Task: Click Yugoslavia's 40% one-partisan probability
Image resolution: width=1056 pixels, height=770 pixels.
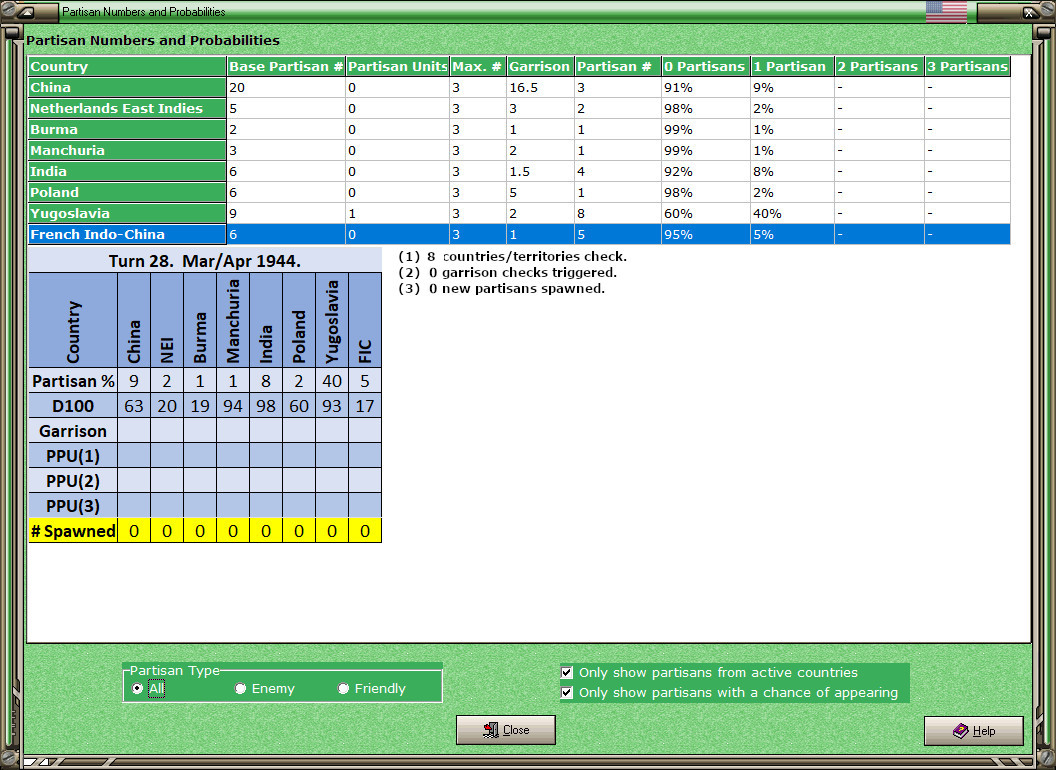Action: (792, 214)
